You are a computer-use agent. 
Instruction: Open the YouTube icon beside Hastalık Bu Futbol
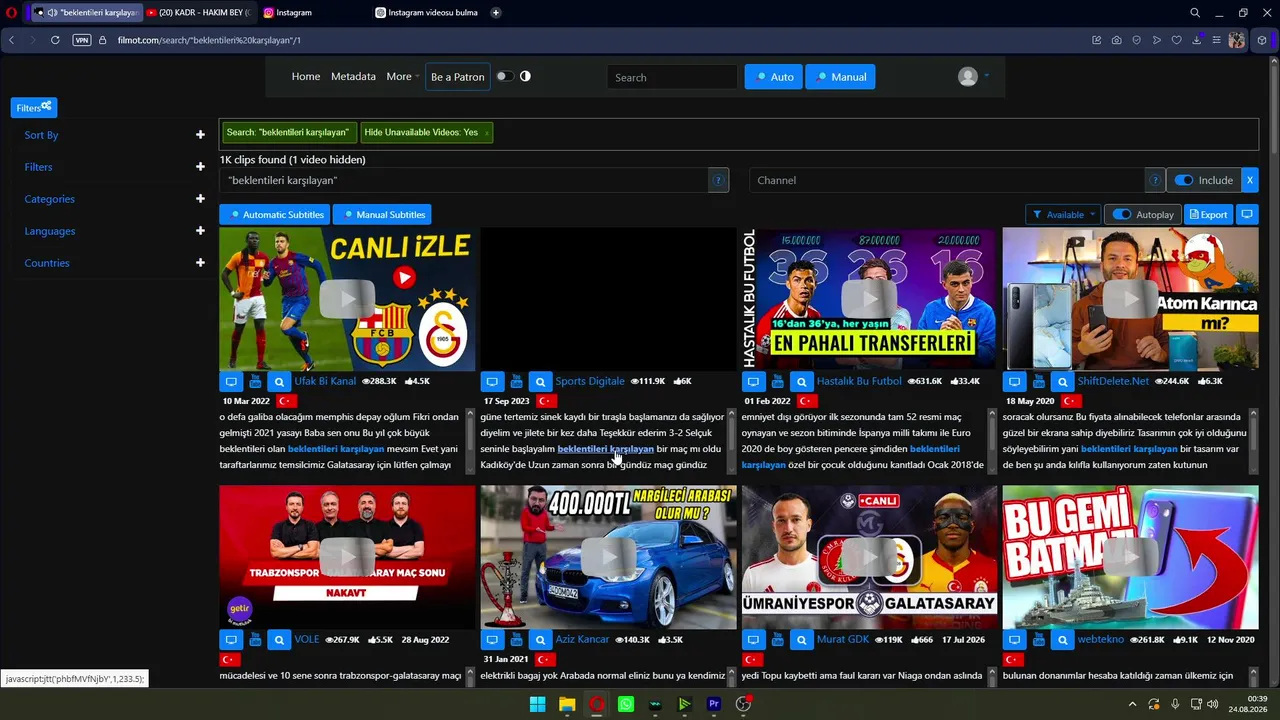click(x=777, y=381)
